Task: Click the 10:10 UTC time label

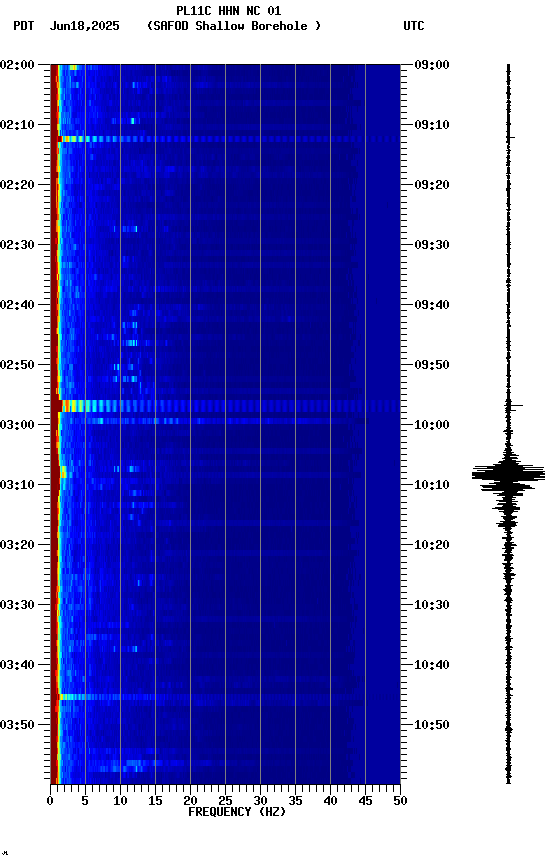Action: point(432,485)
